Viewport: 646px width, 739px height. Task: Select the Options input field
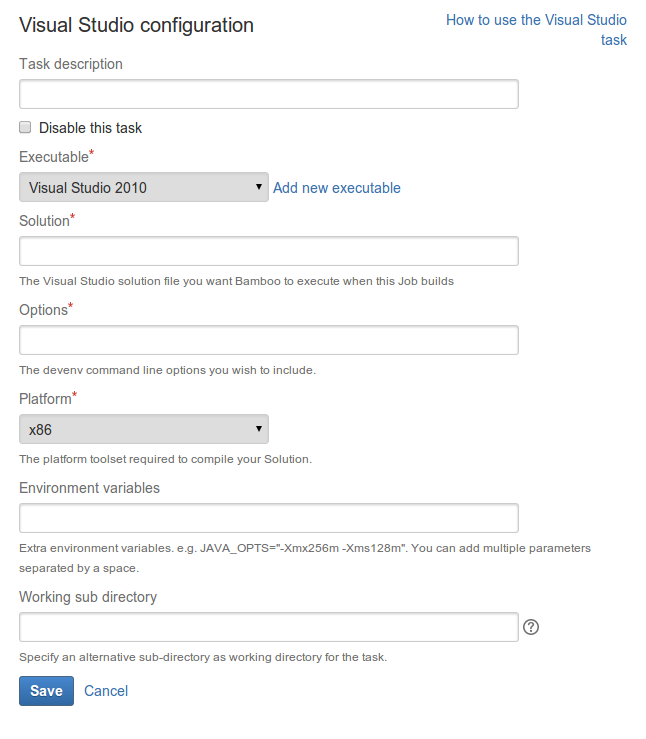click(x=269, y=340)
